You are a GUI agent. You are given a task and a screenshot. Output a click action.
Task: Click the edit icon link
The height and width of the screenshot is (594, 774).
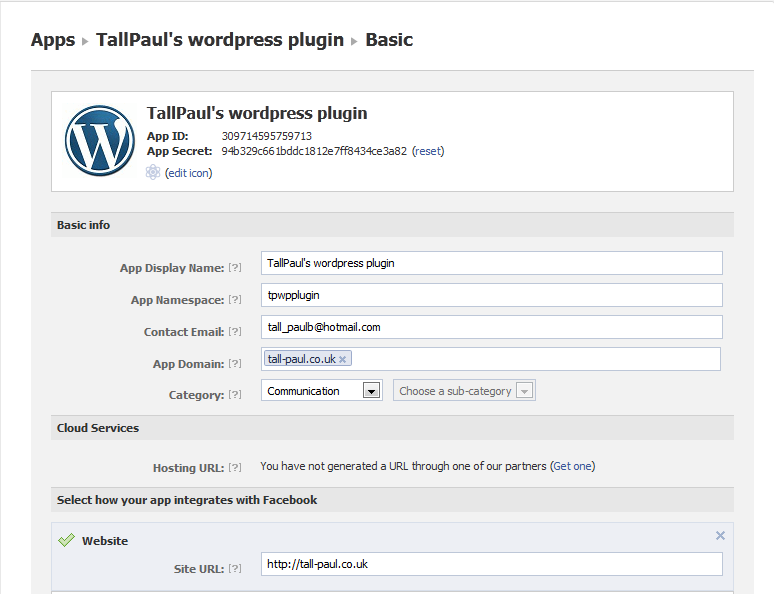(x=189, y=173)
